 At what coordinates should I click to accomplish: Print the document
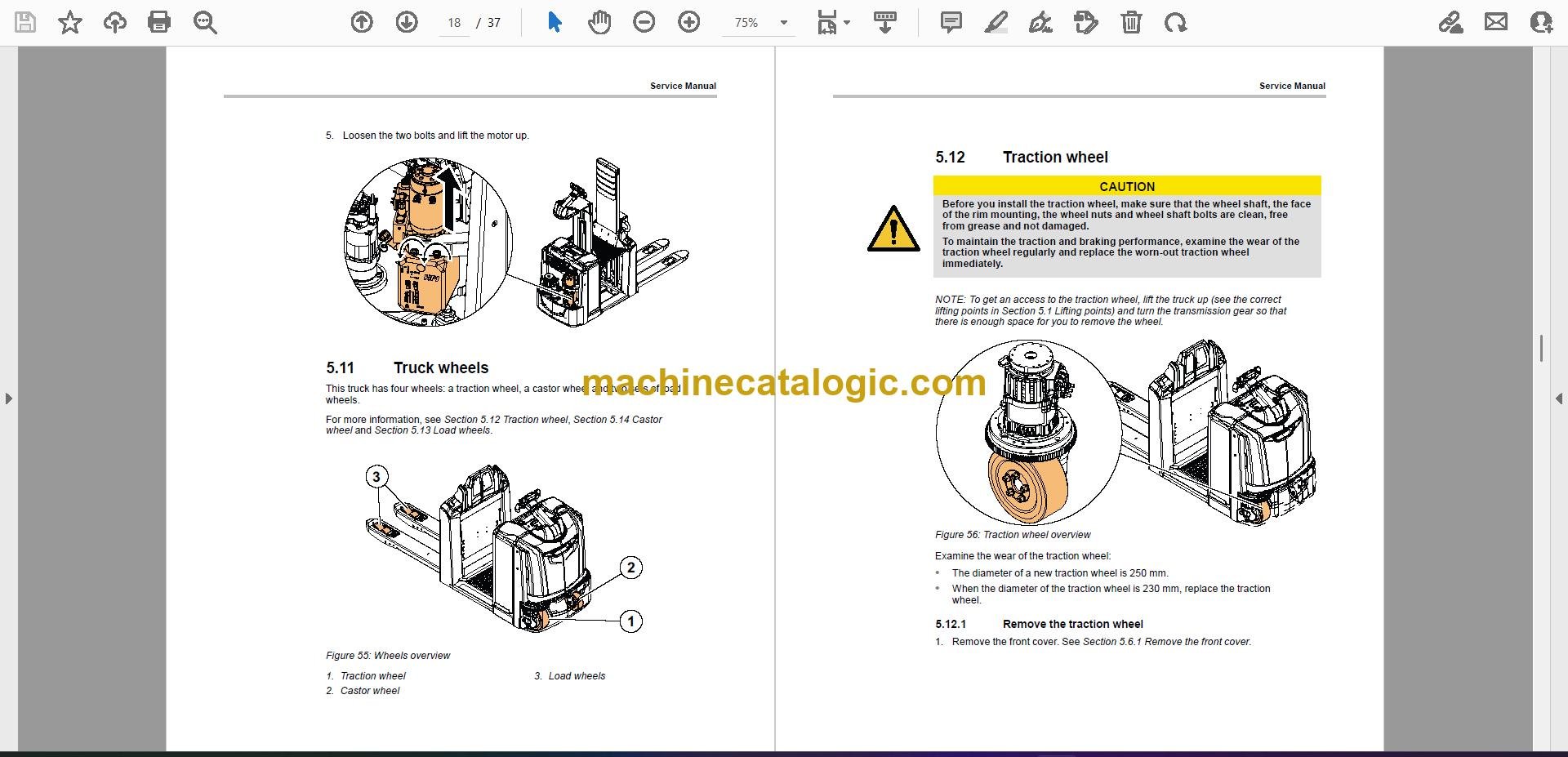(159, 22)
